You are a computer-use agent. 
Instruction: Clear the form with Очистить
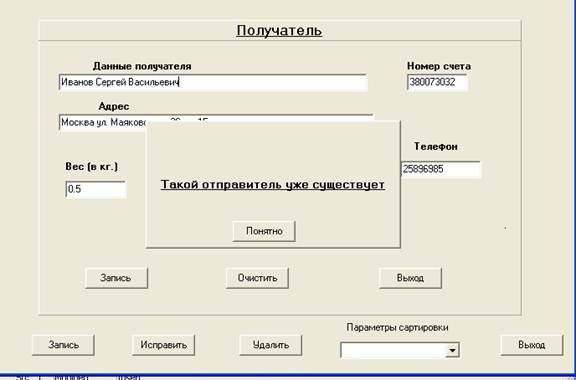(x=257, y=278)
